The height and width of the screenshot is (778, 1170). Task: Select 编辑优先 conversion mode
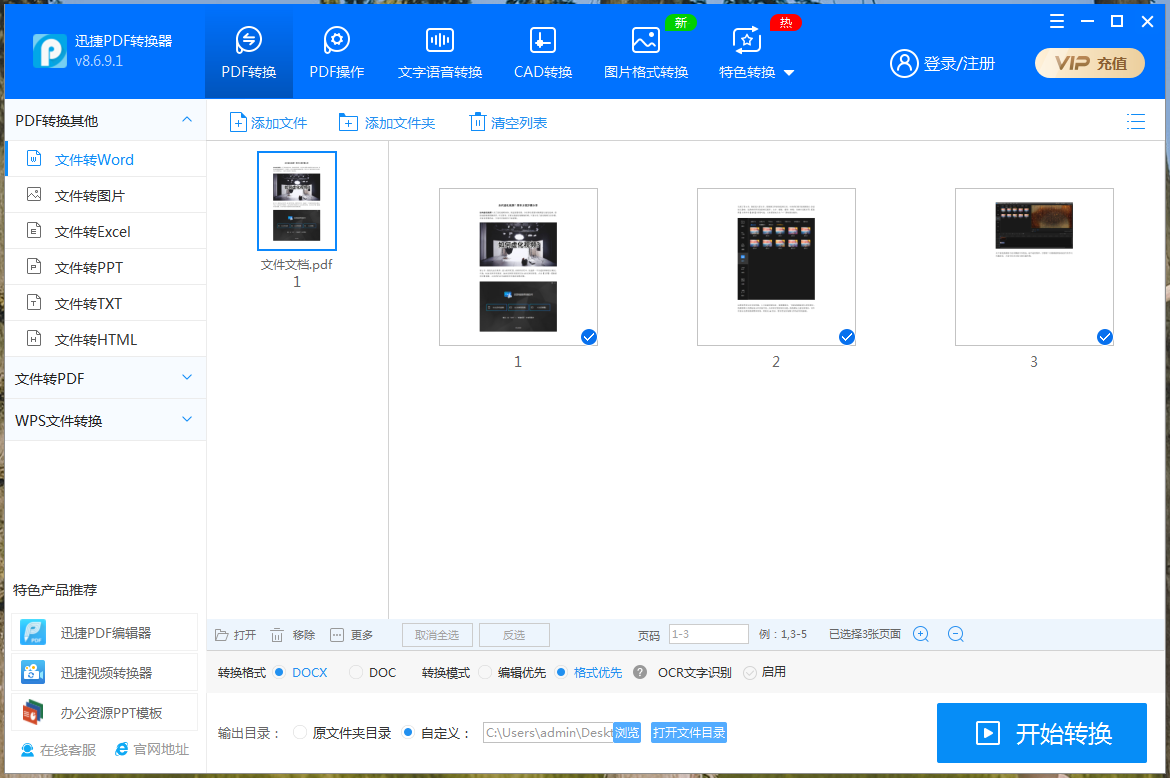[485, 672]
